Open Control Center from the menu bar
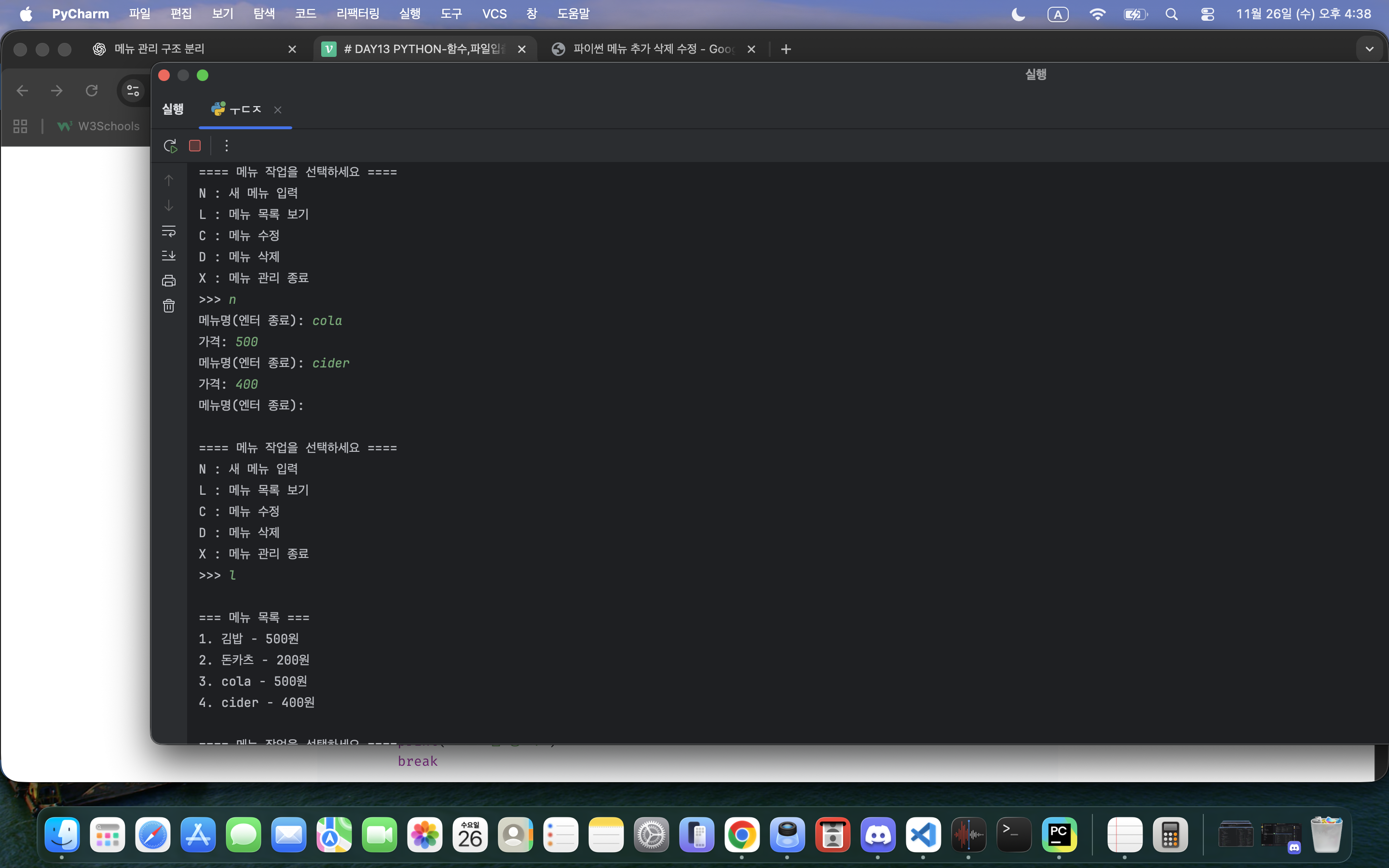1389x868 pixels. click(x=1207, y=14)
